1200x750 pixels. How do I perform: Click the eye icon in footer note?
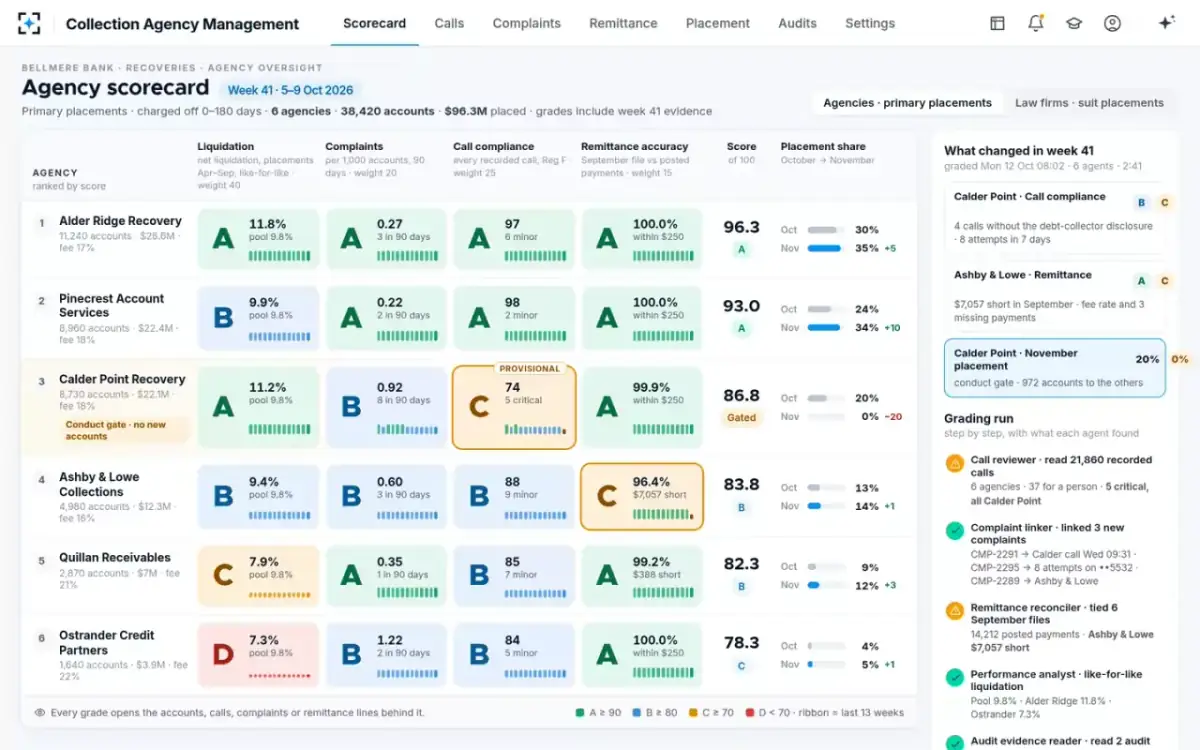click(x=40, y=713)
